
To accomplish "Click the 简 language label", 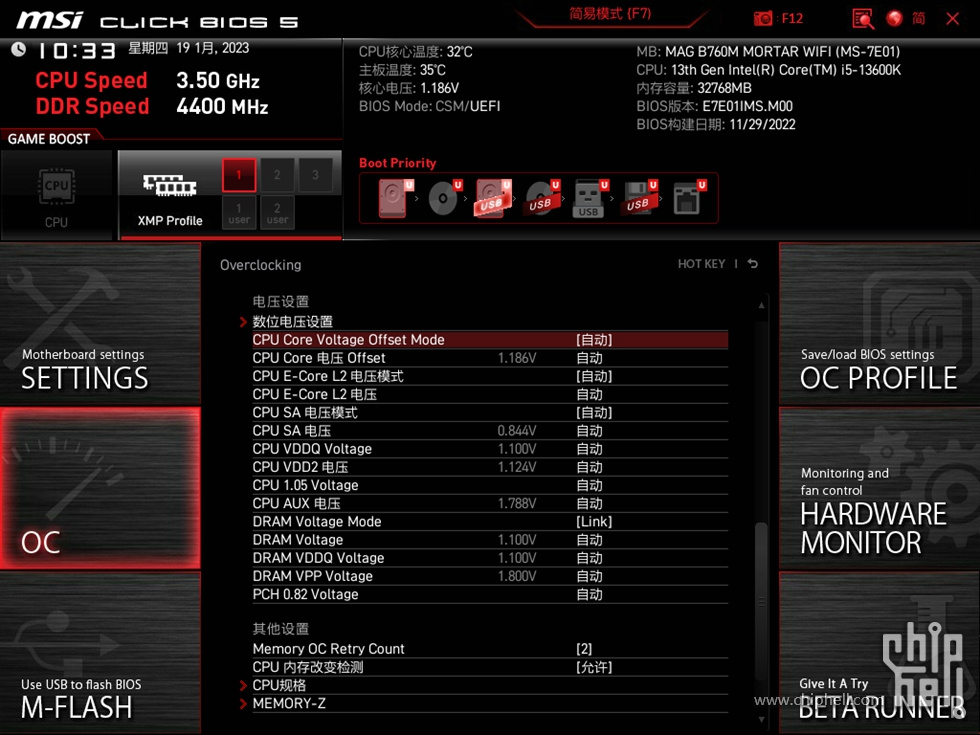I will click(918, 18).
